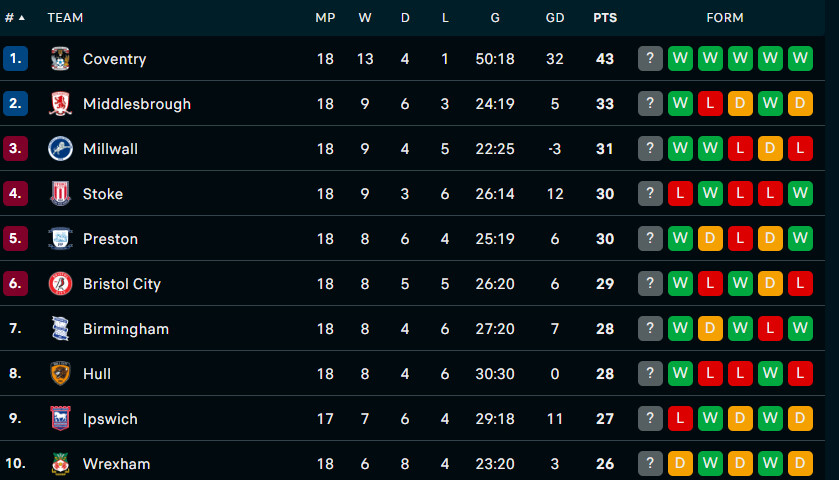Click Coventry's last green W form badge

click(x=801, y=59)
